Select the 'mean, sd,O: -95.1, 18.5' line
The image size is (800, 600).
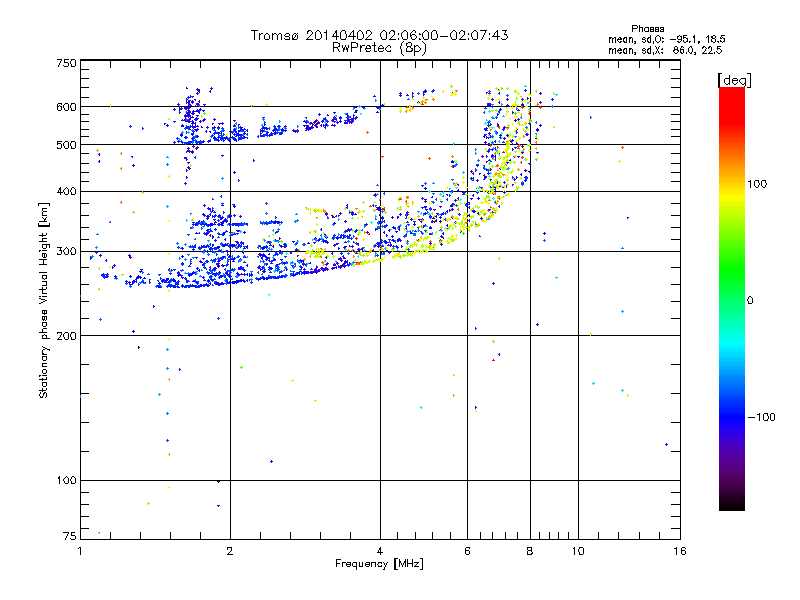(x=666, y=39)
